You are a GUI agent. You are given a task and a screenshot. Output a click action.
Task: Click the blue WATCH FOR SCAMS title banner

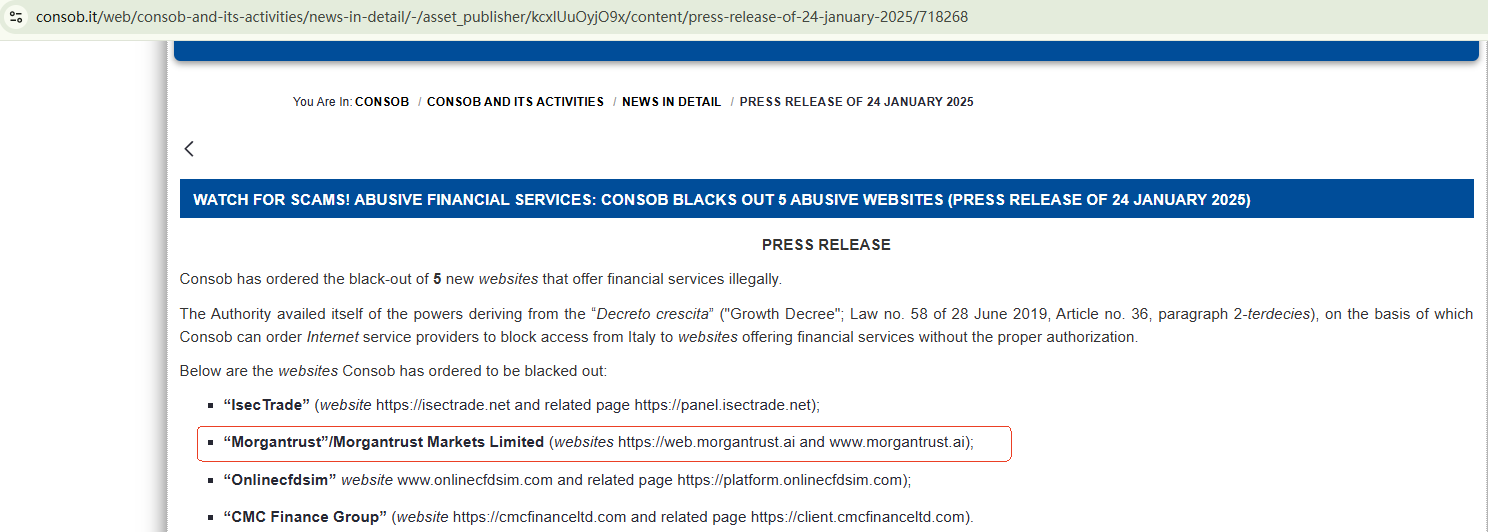pos(721,200)
